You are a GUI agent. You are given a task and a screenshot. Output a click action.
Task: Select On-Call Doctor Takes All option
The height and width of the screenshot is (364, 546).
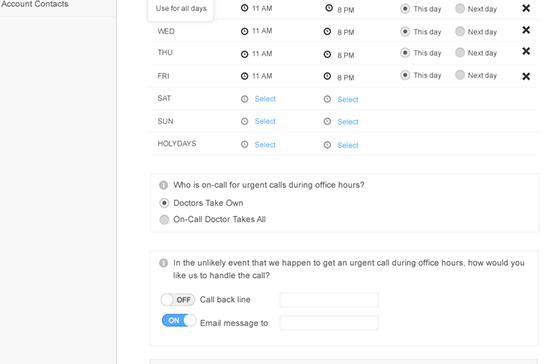coord(164,219)
